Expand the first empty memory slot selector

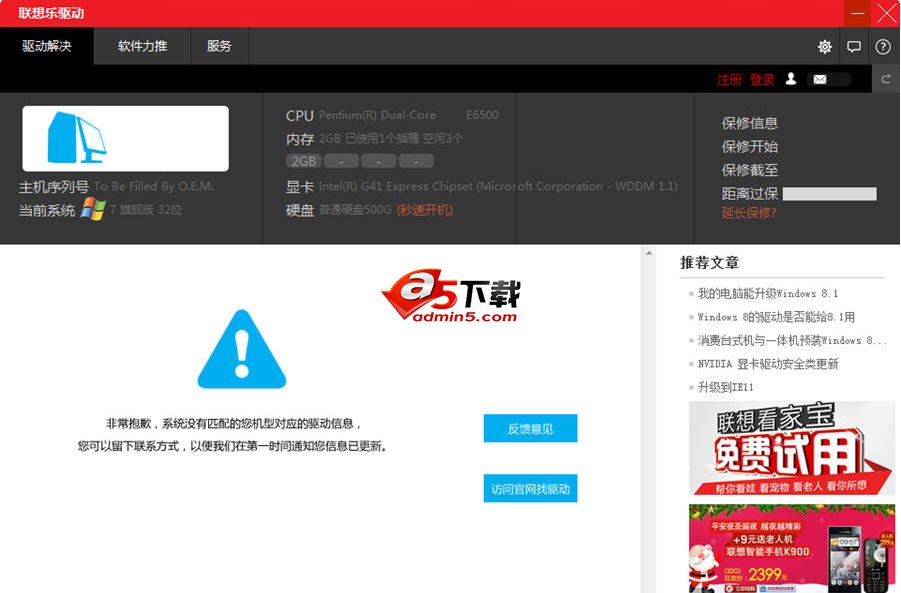(340, 161)
